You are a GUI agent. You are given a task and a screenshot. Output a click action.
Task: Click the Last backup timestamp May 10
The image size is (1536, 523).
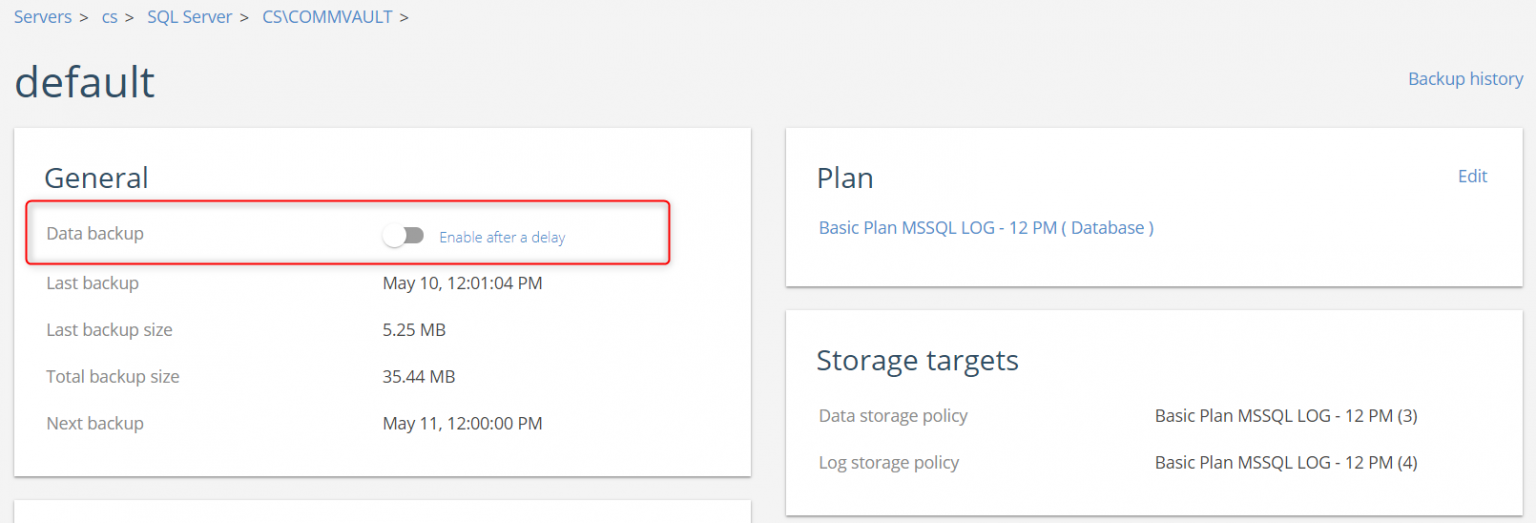462,283
